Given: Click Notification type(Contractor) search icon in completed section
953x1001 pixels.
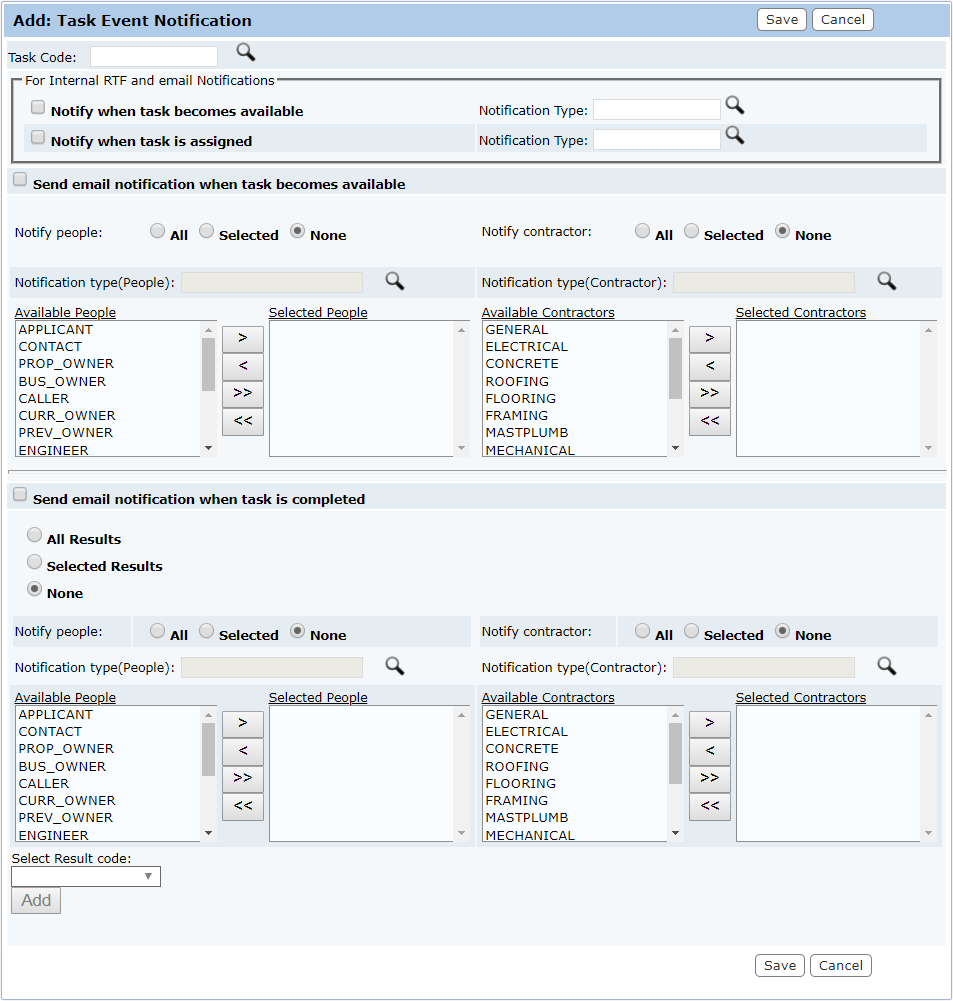Looking at the screenshot, I should (x=887, y=666).
